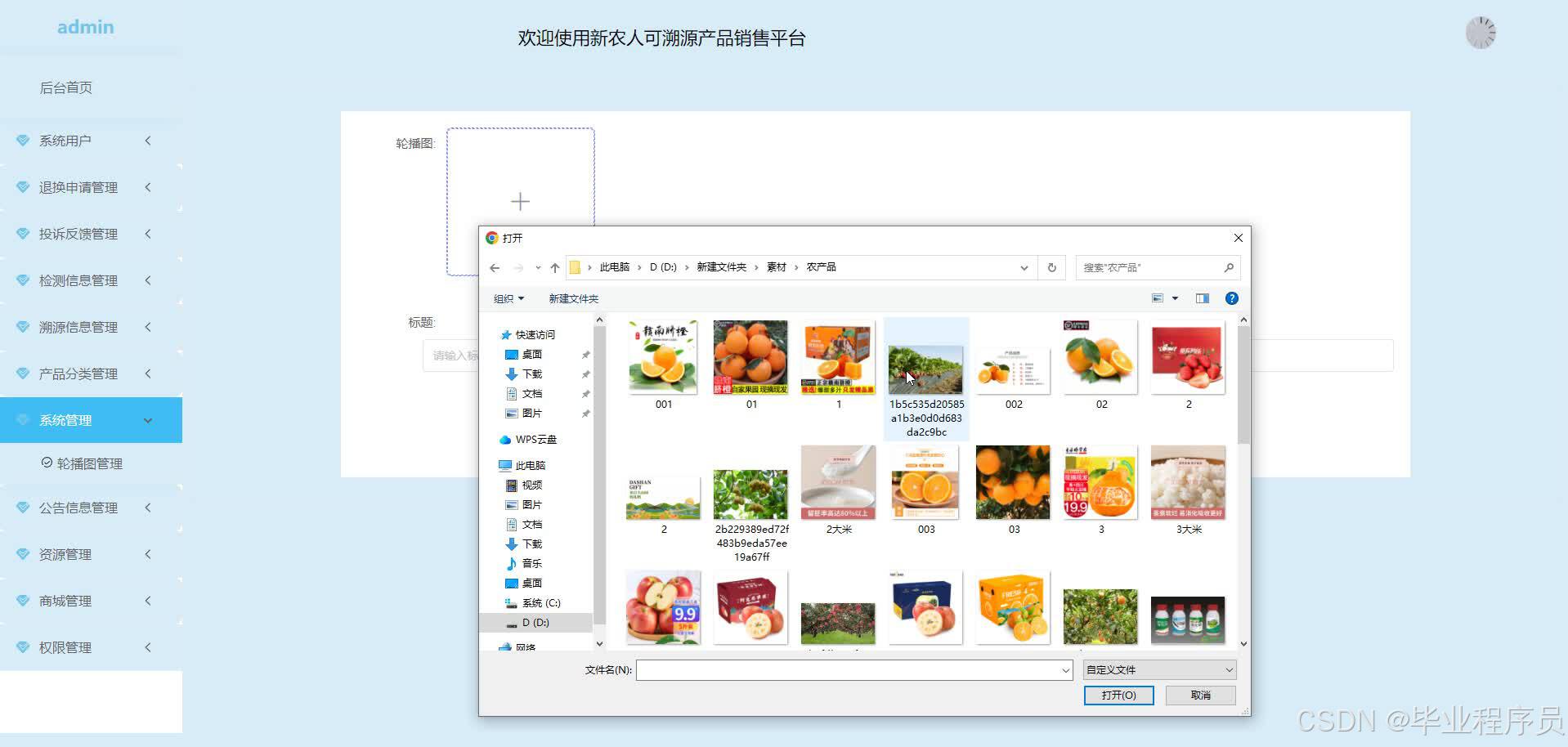Click the plus placeholder to upload 轮播图 image
The width and height of the screenshot is (1568, 747).
(520, 200)
